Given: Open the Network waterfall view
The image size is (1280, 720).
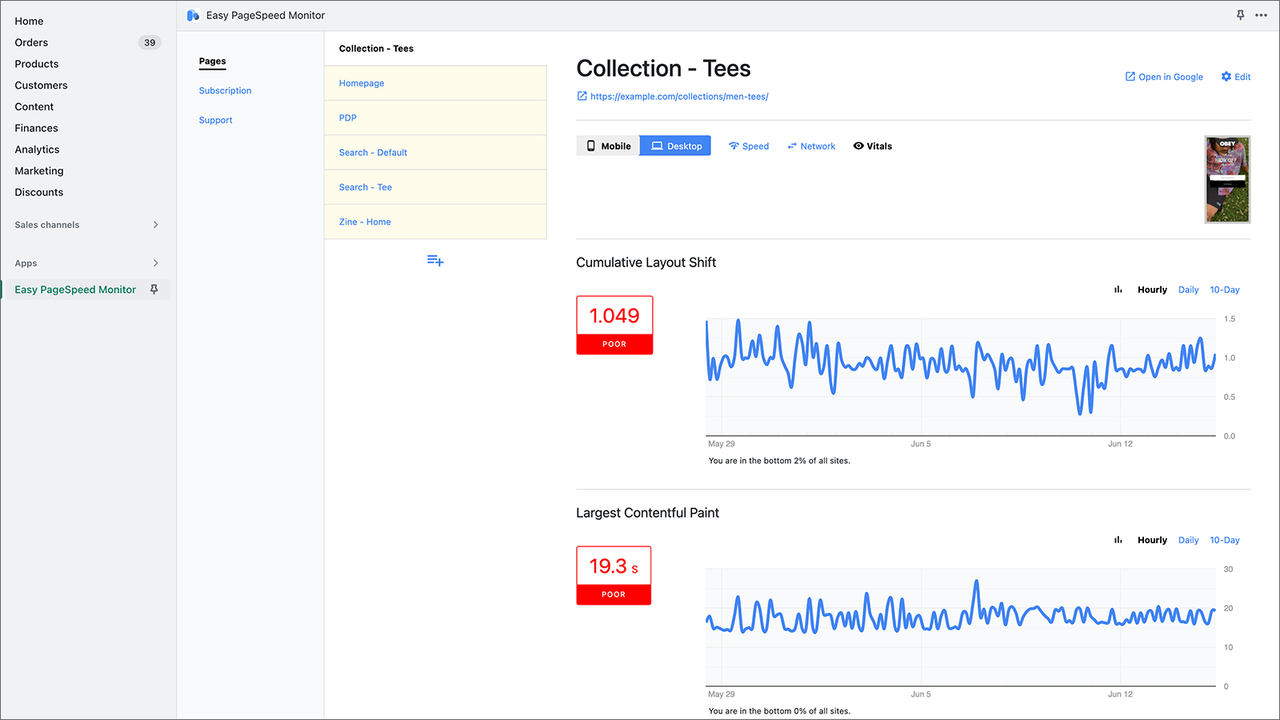Looking at the screenshot, I should pyautogui.click(x=811, y=145).
